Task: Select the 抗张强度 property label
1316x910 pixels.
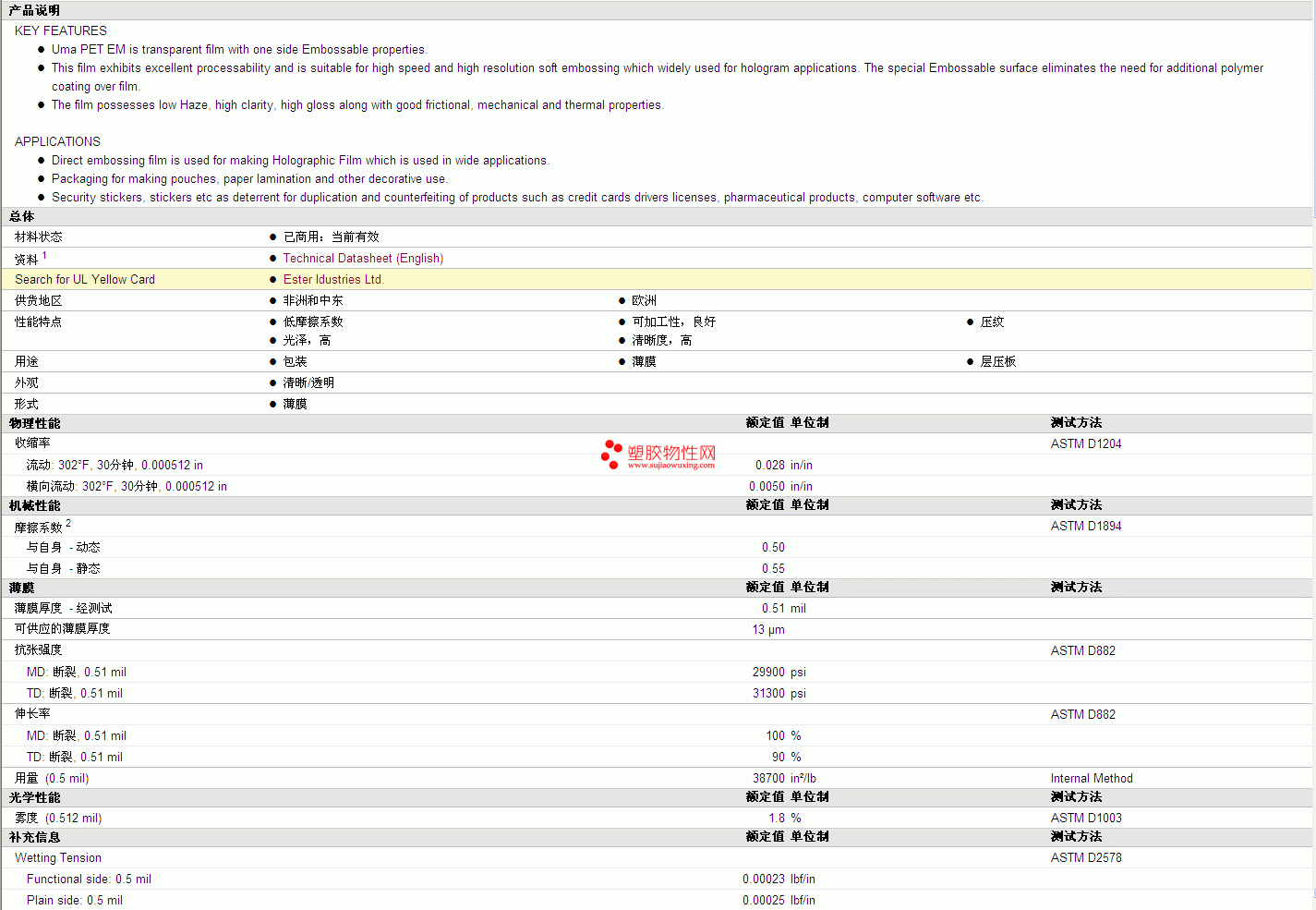Action: tap(39, 651)
